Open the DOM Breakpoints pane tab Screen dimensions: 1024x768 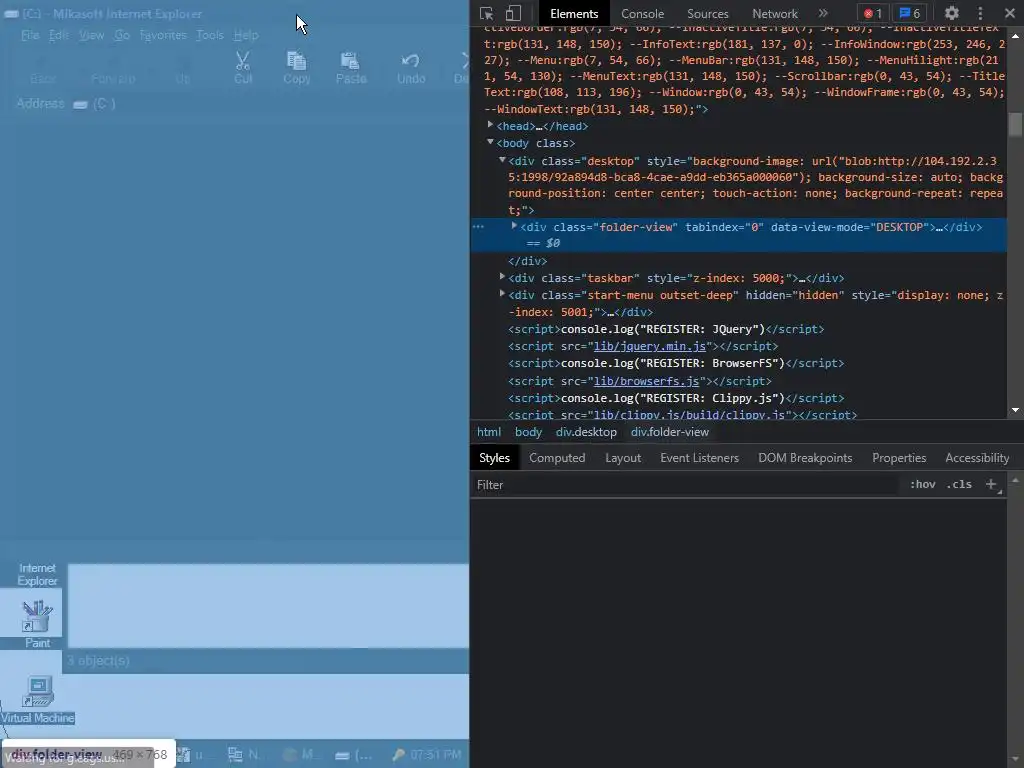click(805, 458)
